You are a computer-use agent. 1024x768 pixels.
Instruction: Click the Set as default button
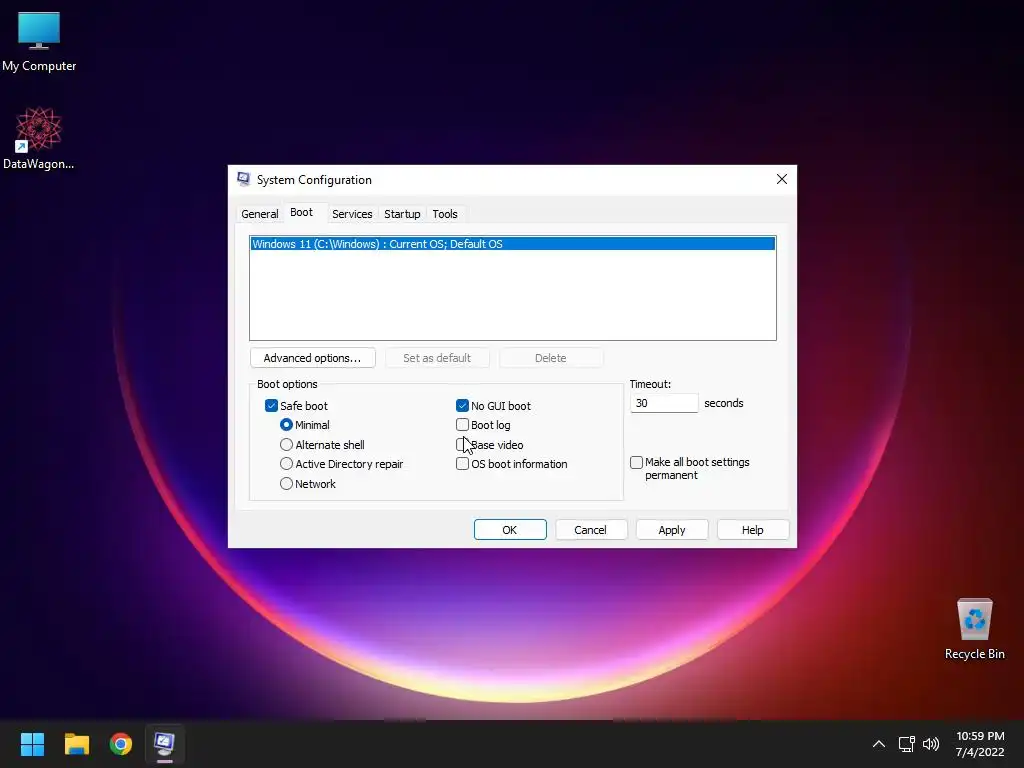click(437, 358)
